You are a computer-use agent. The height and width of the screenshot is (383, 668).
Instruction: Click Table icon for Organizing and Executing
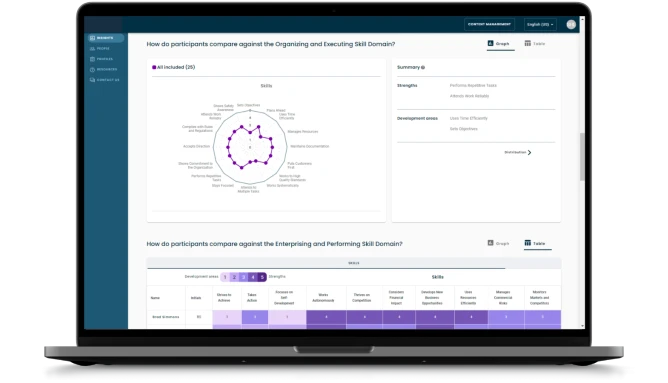point(527,43)
